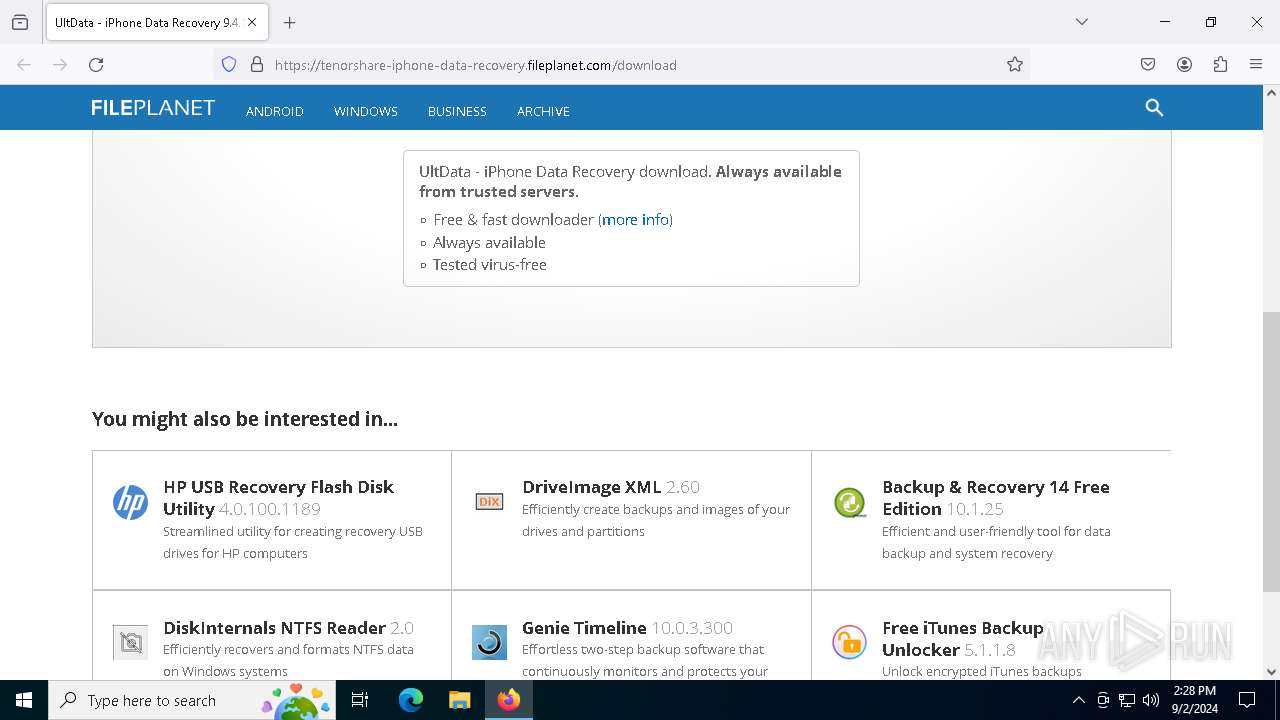Open a new tab with plus button
Viewport: 1280px width, 720px height.
290,22
